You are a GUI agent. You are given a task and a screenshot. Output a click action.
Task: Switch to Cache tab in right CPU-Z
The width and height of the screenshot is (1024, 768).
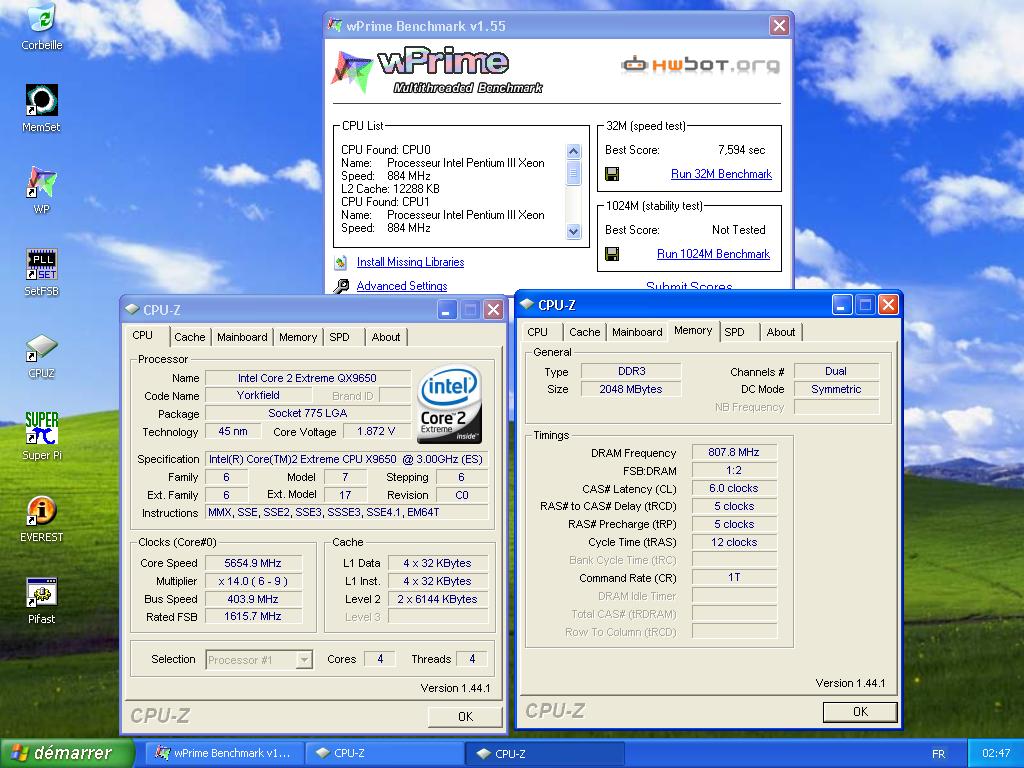pos(584,332)
